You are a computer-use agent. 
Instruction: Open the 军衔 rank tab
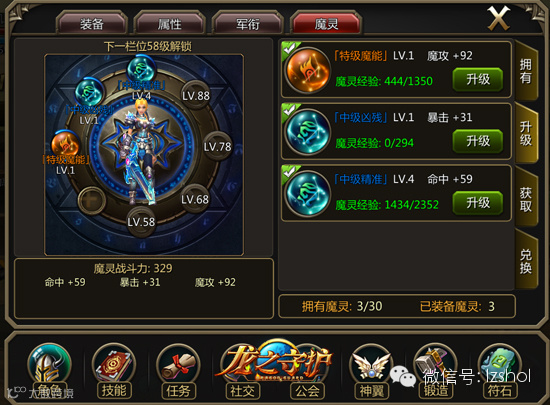[248, 24]
